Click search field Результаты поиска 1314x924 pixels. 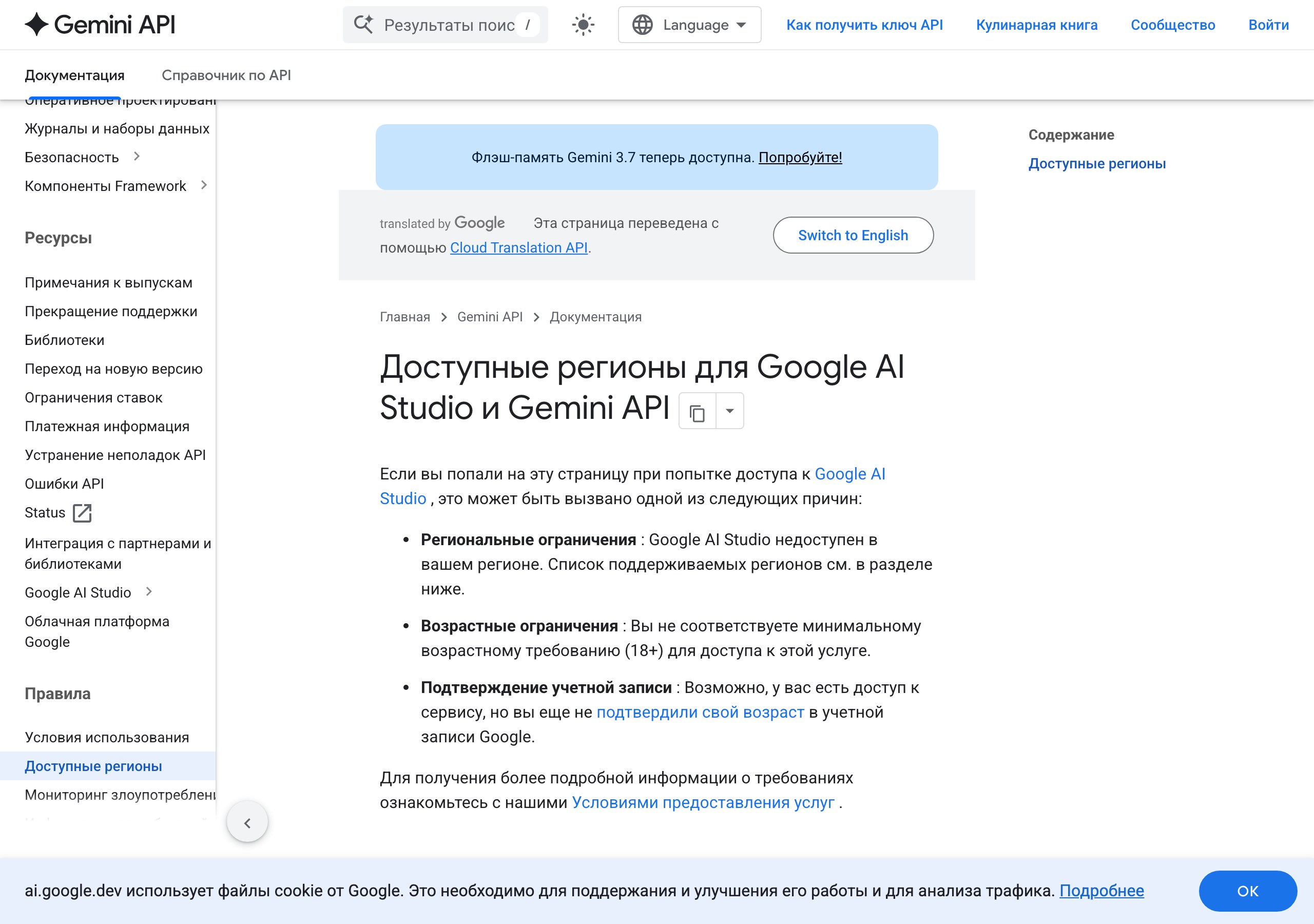[x=445, y=25]
